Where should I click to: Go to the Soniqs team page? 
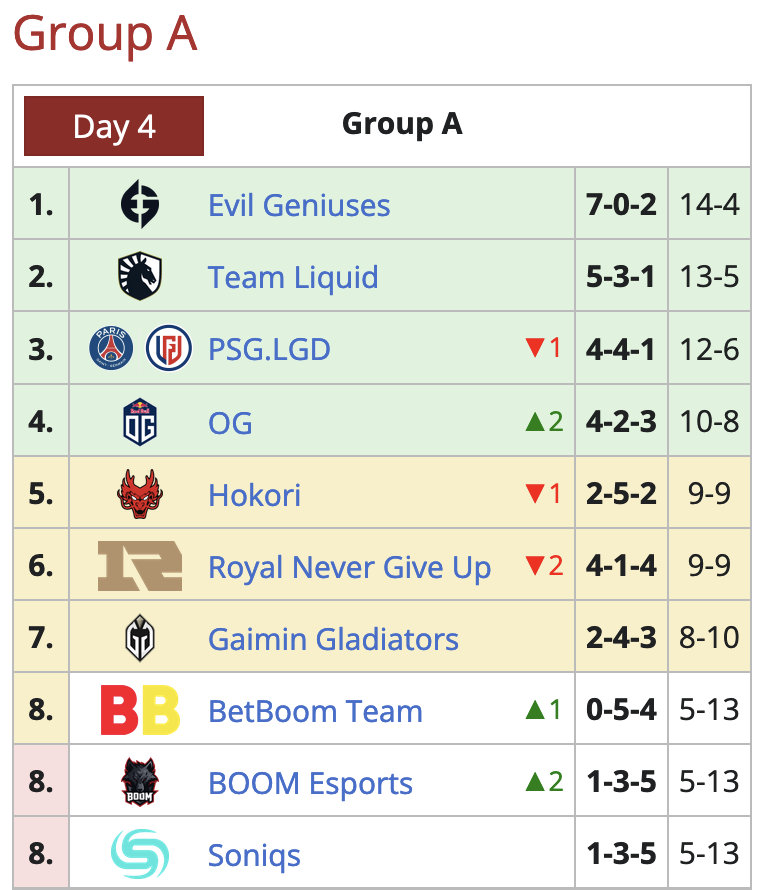point(254,856)
